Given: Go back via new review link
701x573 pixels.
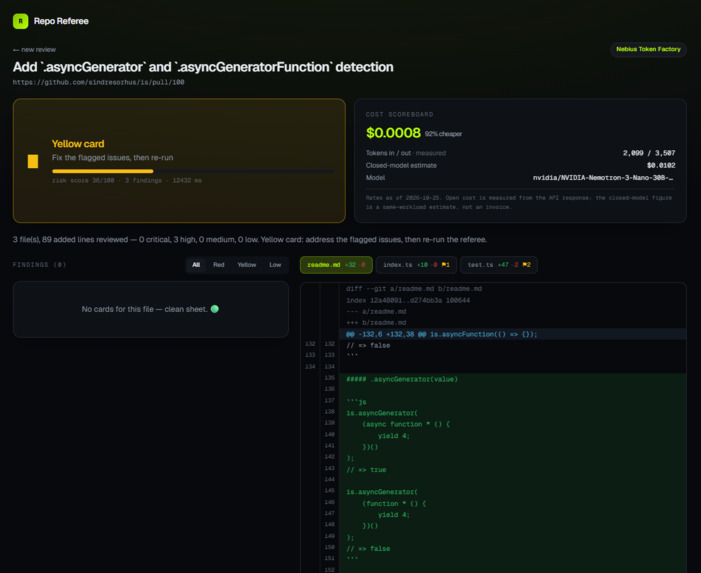Looking at the screenshot, I should coord(34,50).
